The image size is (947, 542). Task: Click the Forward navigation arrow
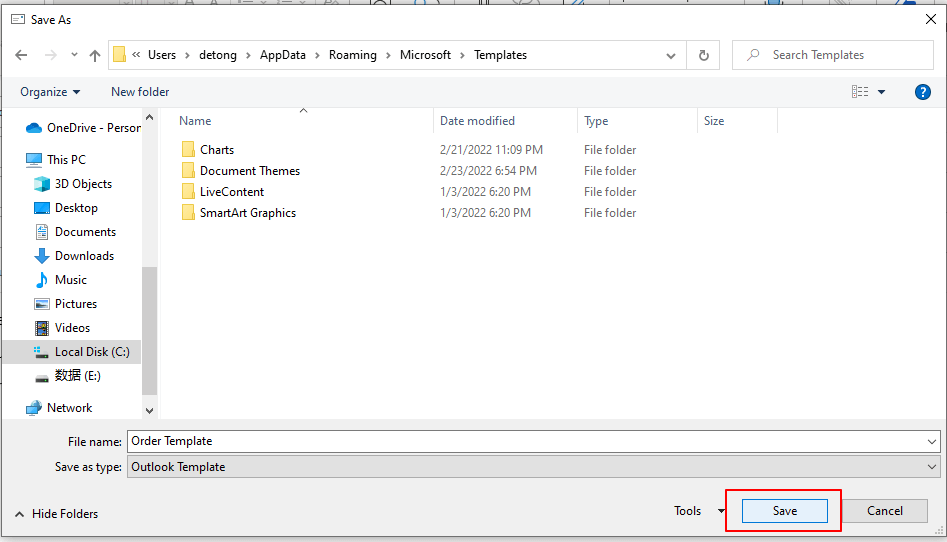tap(51, 55)
